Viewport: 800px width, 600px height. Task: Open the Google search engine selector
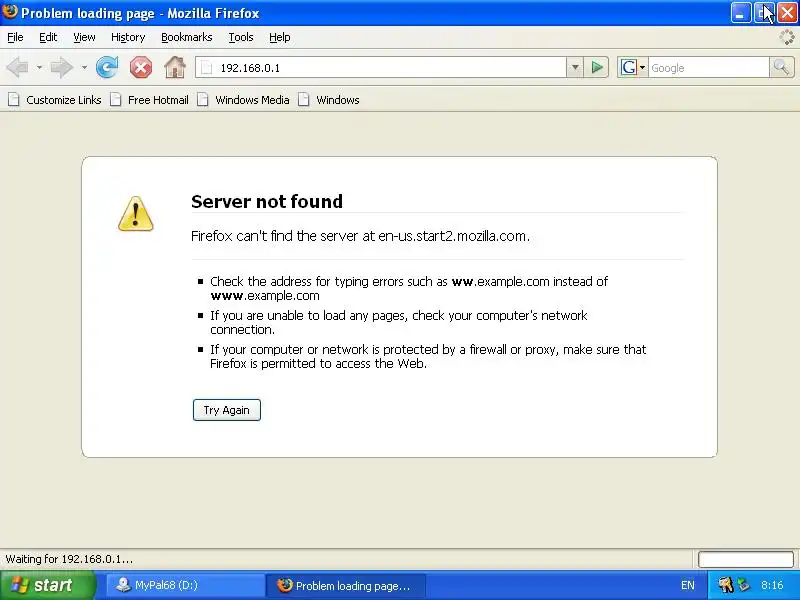click(x=633, y=67)
